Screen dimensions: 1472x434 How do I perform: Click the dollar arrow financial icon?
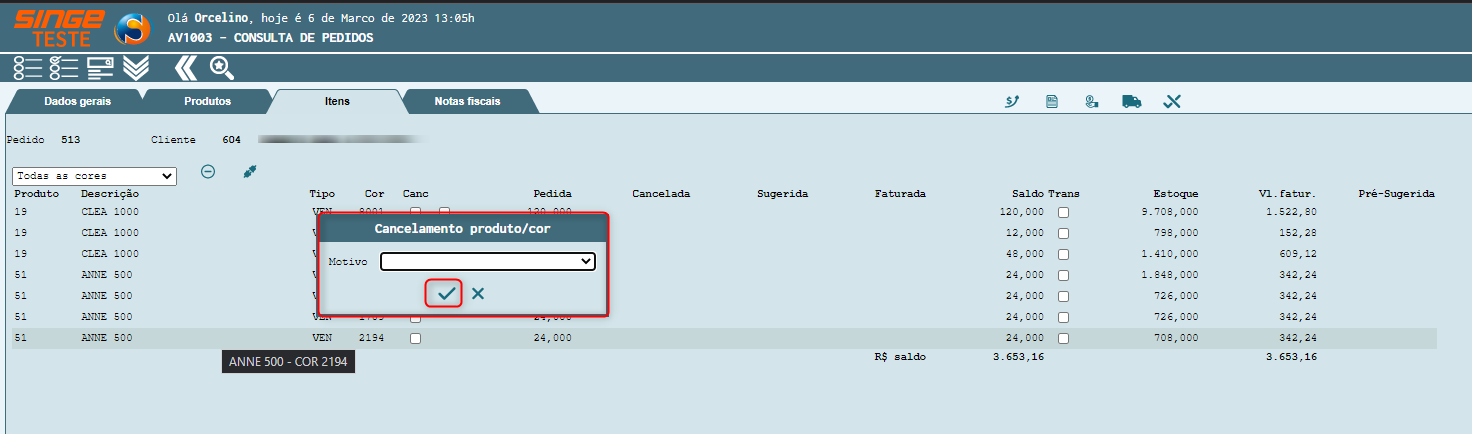point(1012,102)
